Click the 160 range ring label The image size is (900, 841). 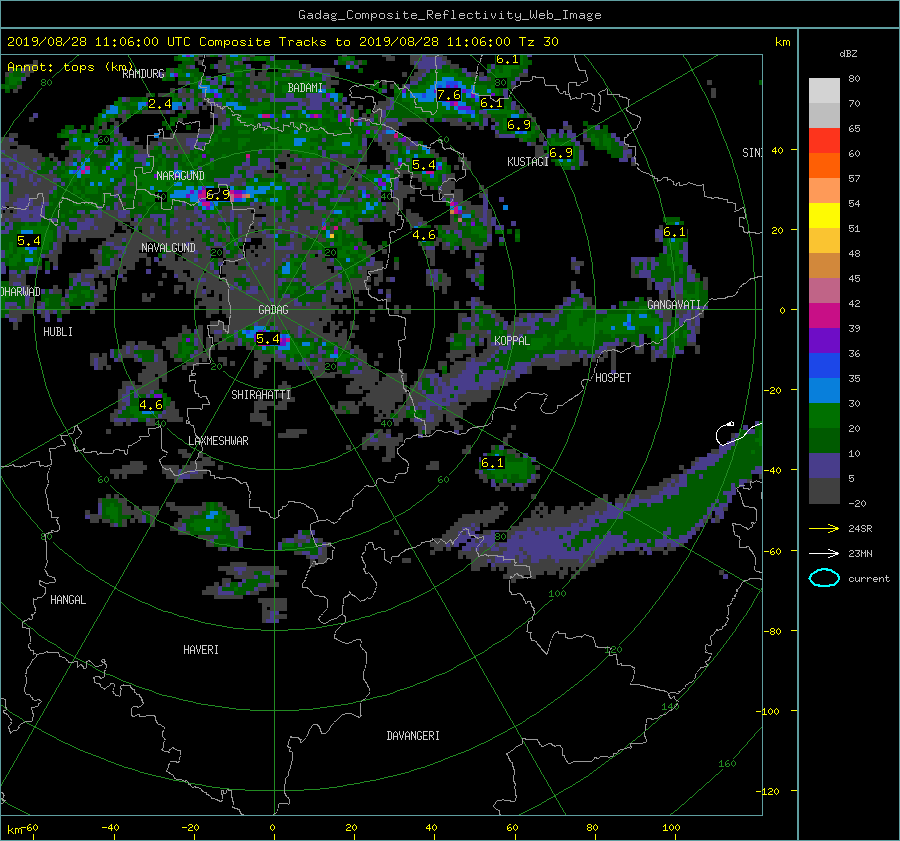pos(727,764)
